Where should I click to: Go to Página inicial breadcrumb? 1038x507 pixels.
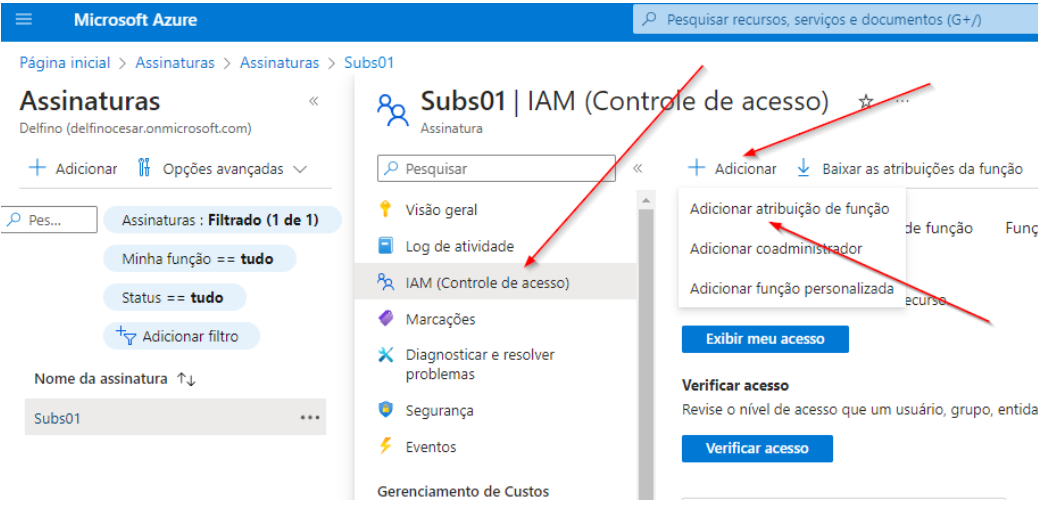click(x=65, y=63)
